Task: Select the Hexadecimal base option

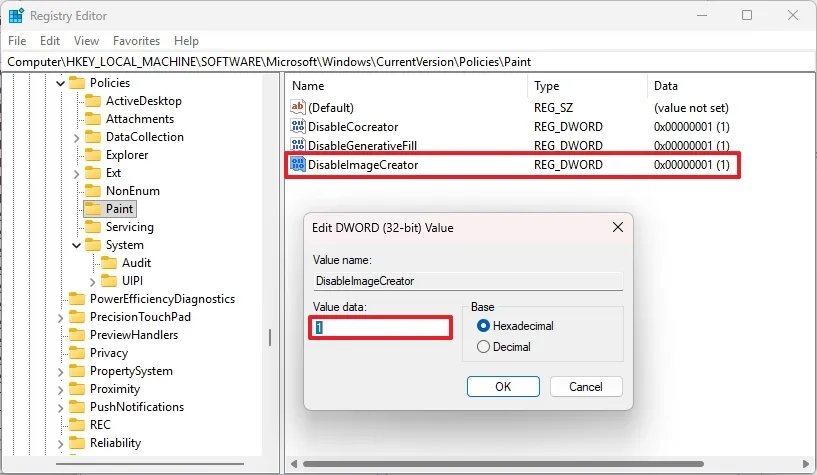Action: (483, 326)
